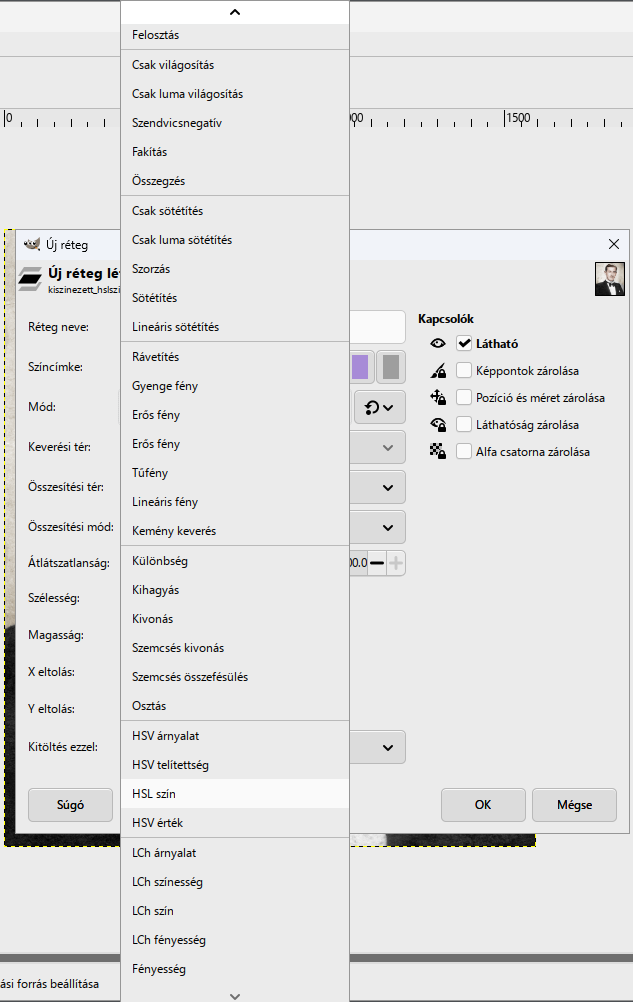Choose LCh színesség mode
Image resolution: width=633 pixels, height=1002 pixels.
[235, 882]
